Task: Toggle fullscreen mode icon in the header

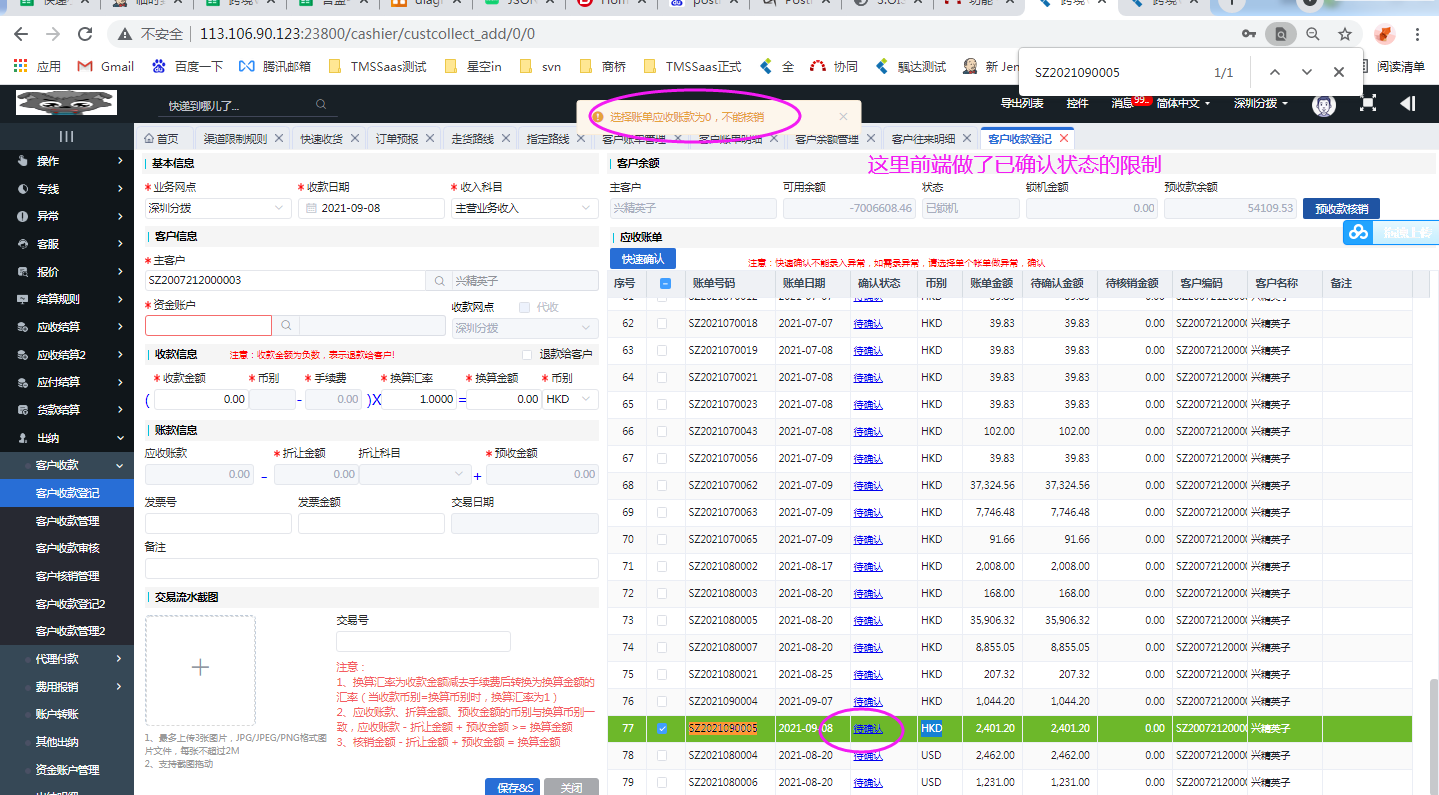Action: click(x=1368, y=103)
